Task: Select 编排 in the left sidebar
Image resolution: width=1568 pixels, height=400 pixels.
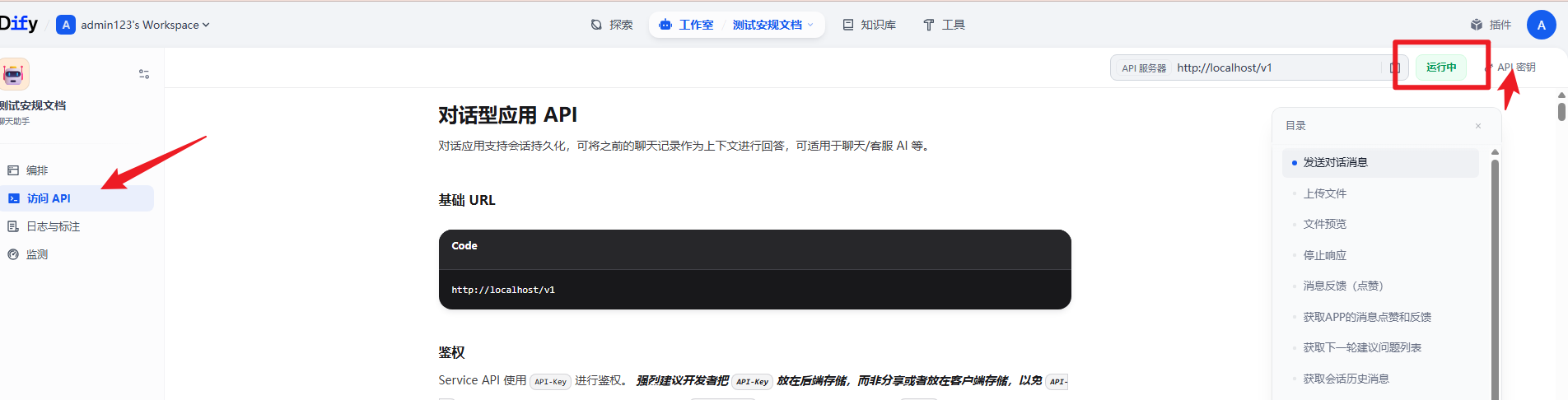Action: [x=37, y=170]
